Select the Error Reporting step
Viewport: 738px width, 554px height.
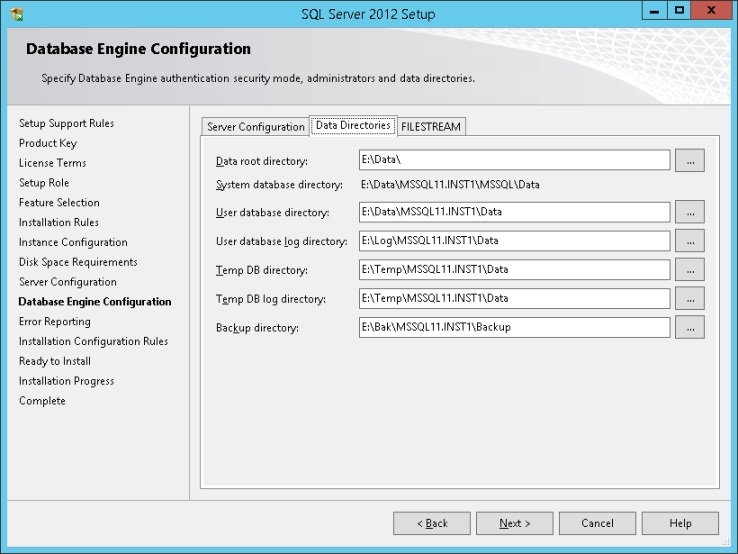pyautogui.click(x=55, y=321)
